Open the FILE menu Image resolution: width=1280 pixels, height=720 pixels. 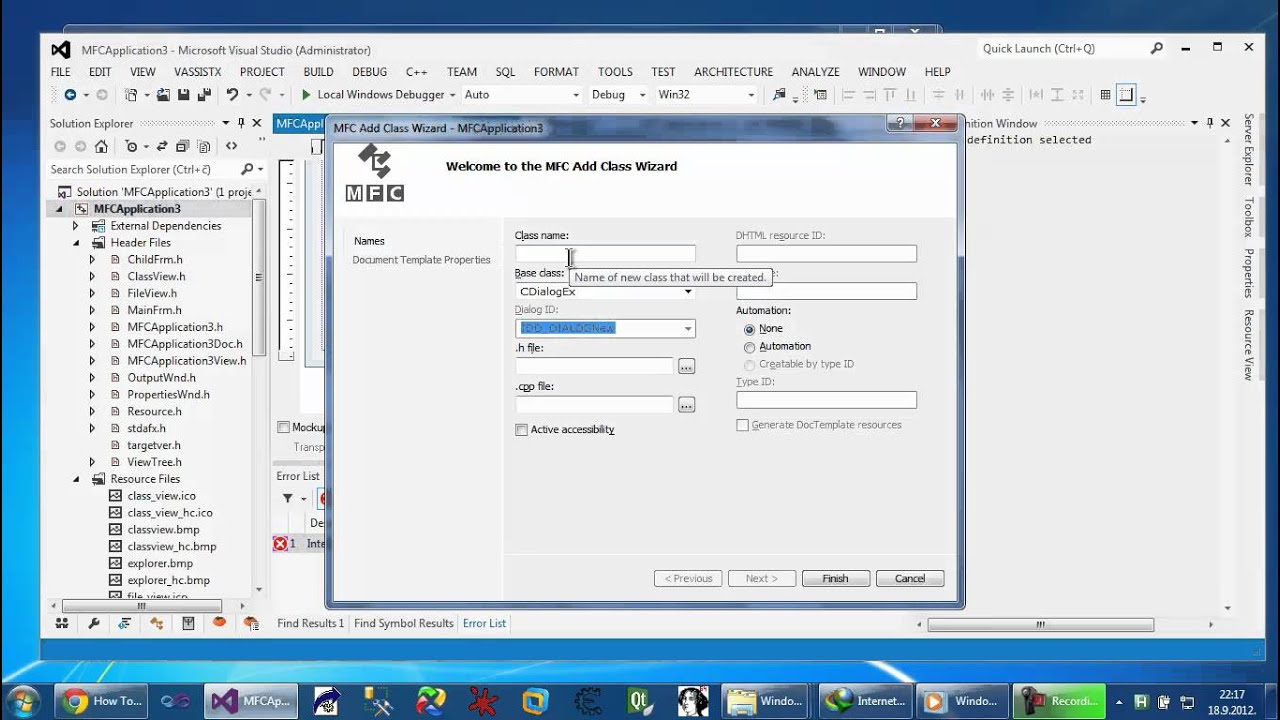pyautogui.click(x=61, y=72)
